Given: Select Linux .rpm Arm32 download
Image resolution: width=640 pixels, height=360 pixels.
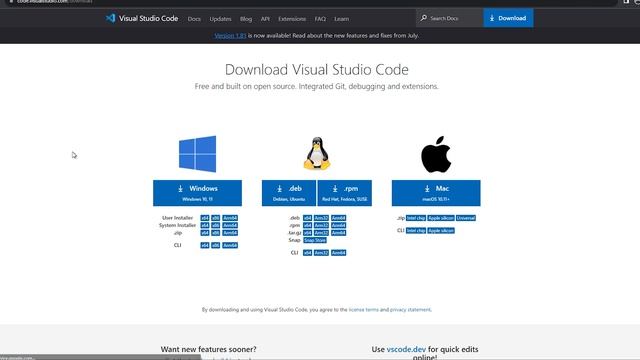Looking at the screenshot, I should coord(321,225).
